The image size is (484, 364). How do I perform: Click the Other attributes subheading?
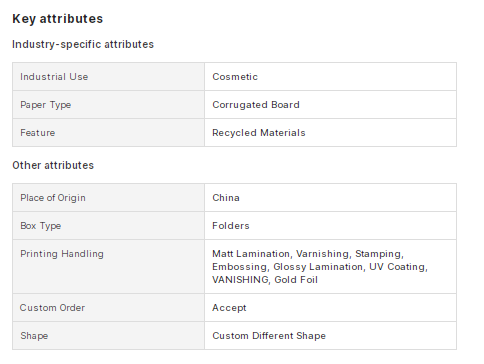point(53,165)
